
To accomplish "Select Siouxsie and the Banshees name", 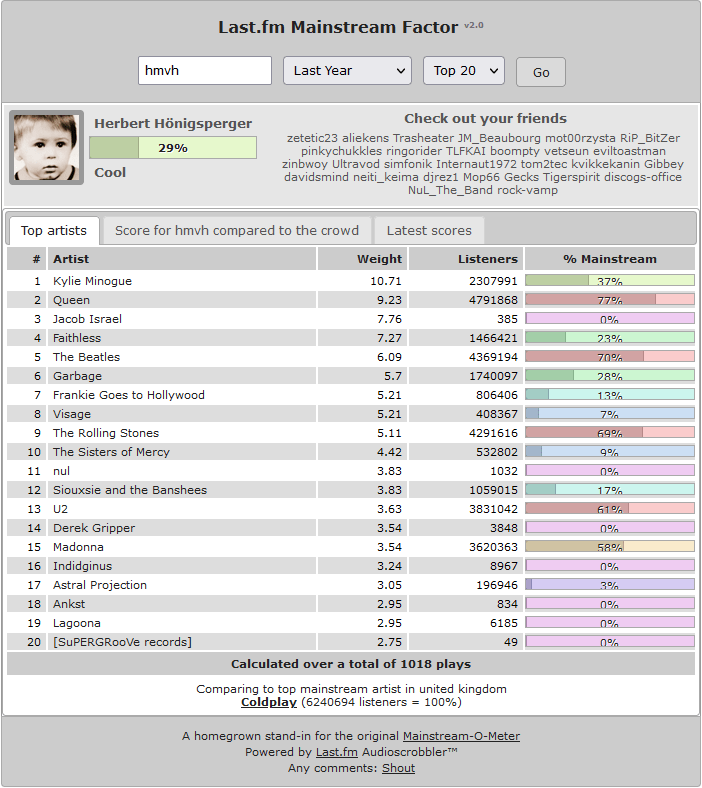I will click(130, 490).
